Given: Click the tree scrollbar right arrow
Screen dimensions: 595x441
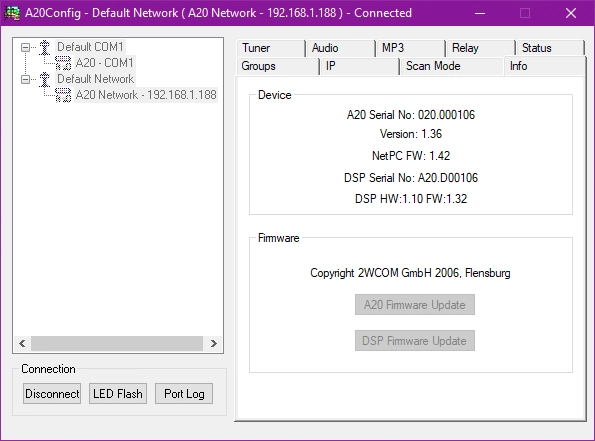Looking at the screenshot, I should pyautogui.click(x=214, y=343).
